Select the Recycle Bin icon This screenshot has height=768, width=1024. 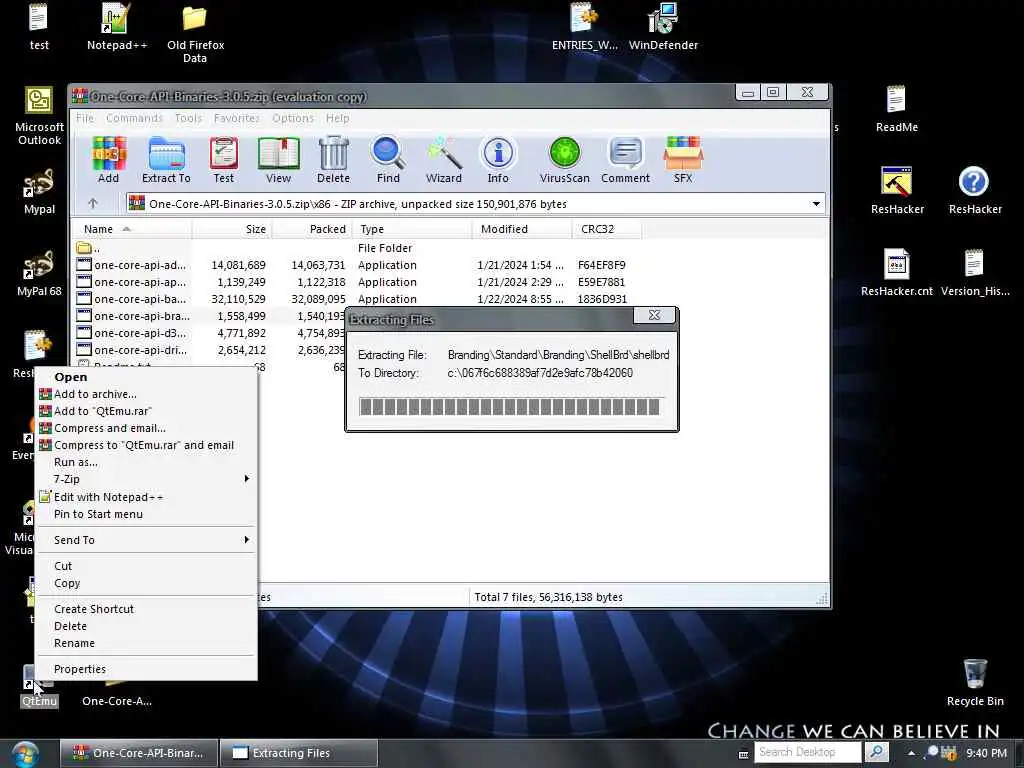[975, 683]
